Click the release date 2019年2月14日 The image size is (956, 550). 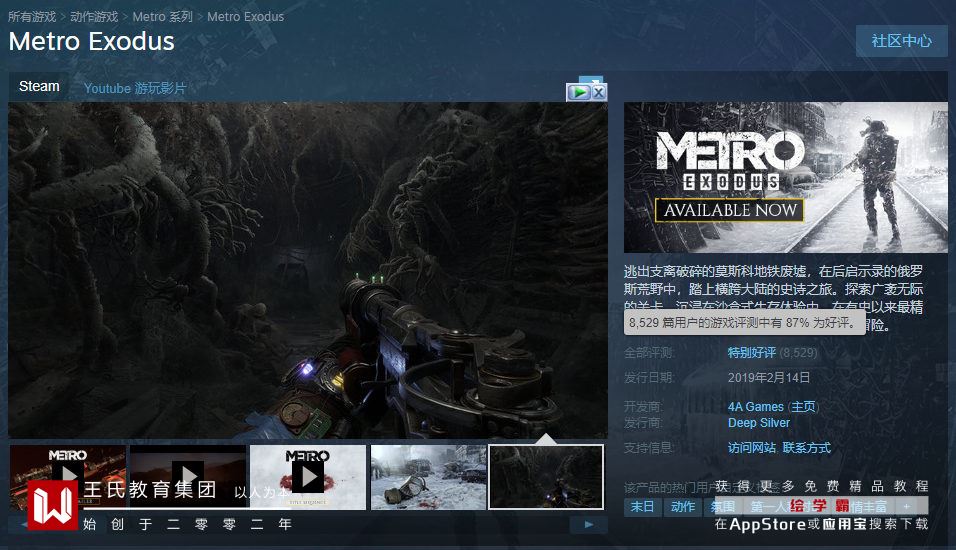[769, 377]
